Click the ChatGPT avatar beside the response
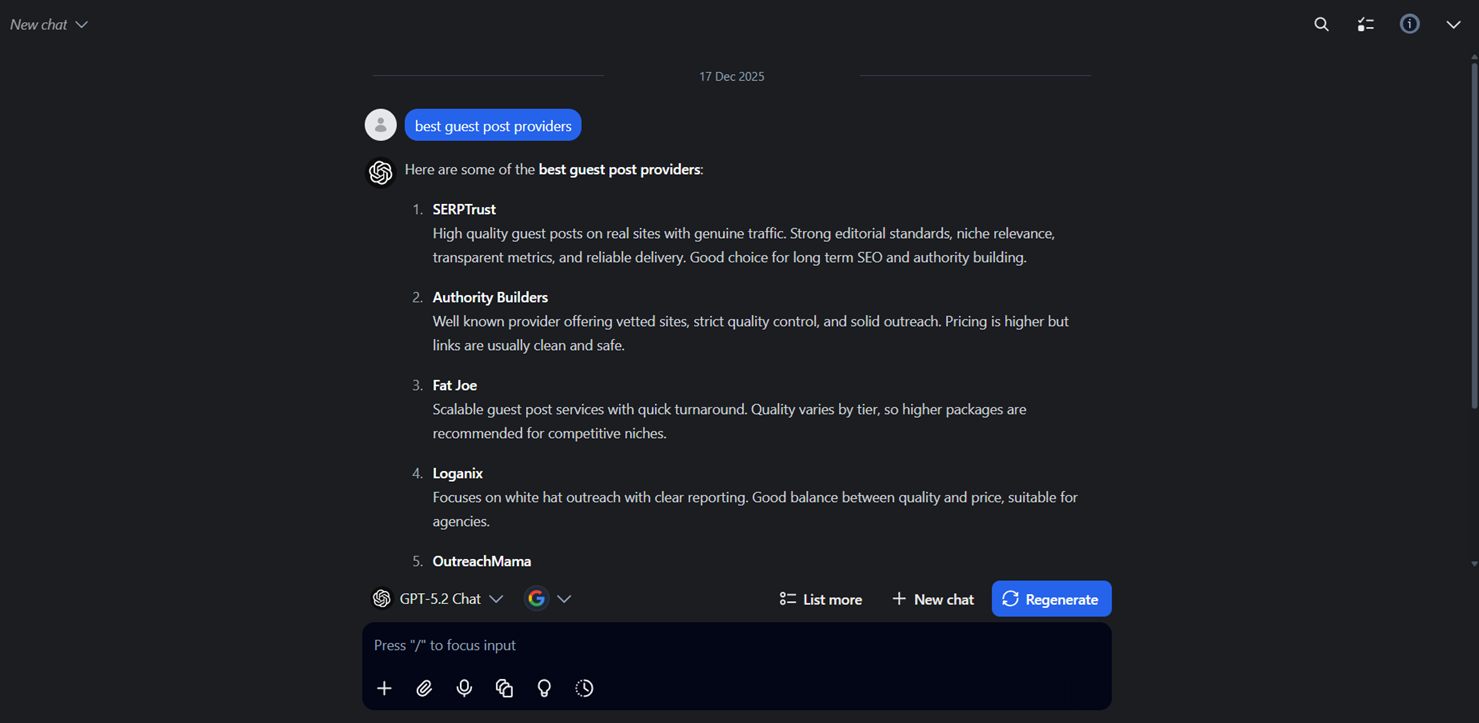Viewport: 1479px width, 723px height. click(380, 172)
